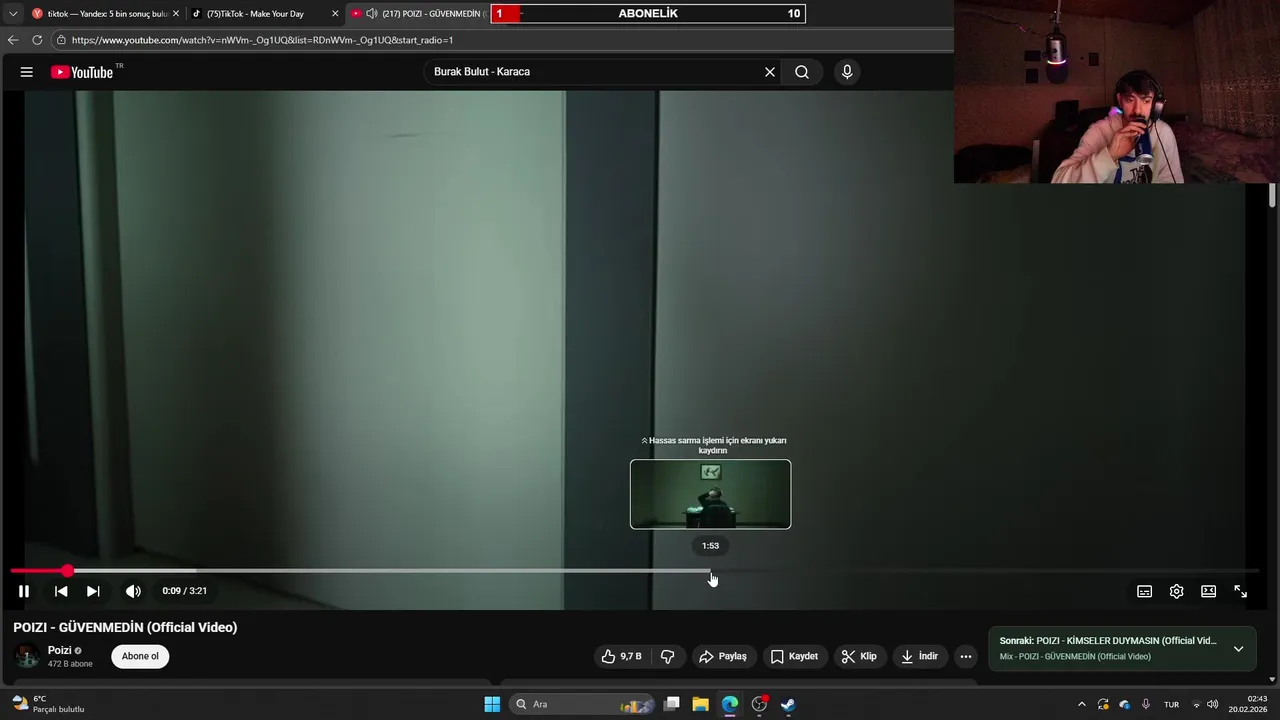Expand the Sonraki mix playlist panel chevron
The image size is (1280, 720).
pyautogui.click(x=1238, y=648)
